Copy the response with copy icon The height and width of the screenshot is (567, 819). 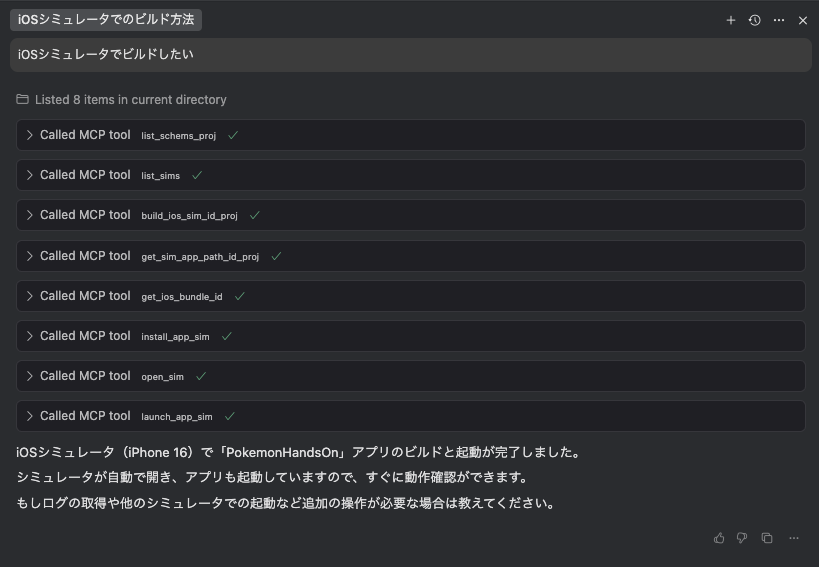click(x=767, y=538)
